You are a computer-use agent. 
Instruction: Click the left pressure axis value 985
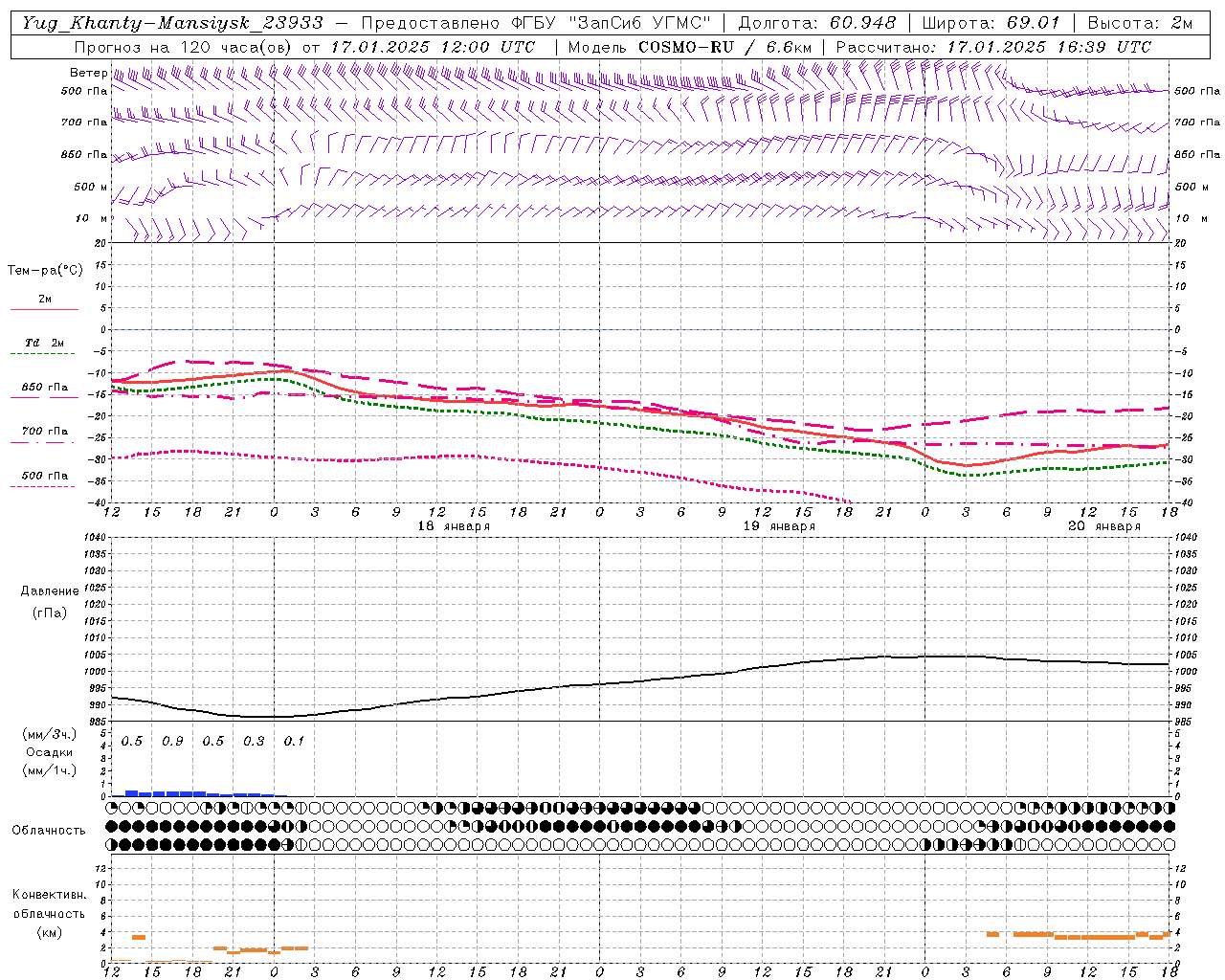(99, 722)
